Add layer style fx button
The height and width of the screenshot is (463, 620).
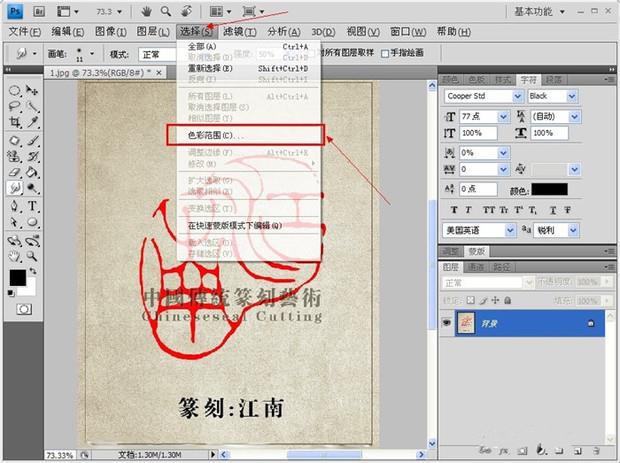point(503,450)
